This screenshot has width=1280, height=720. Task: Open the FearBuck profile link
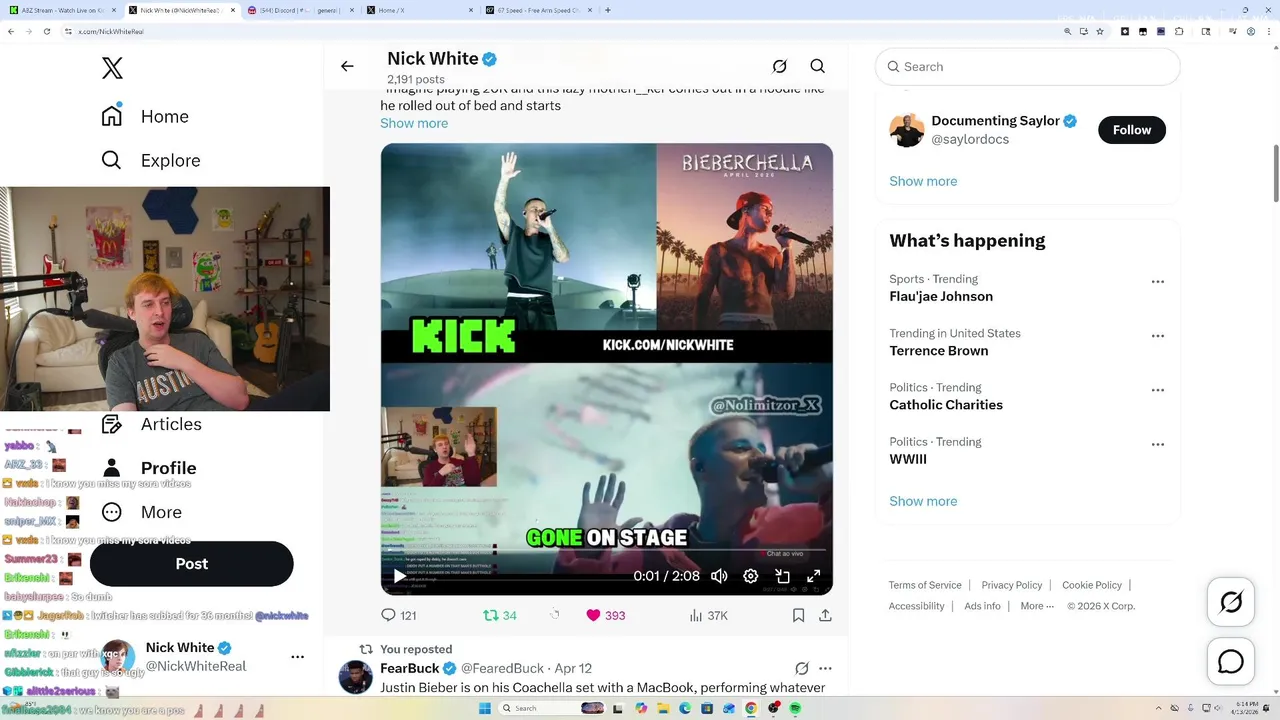410,668
